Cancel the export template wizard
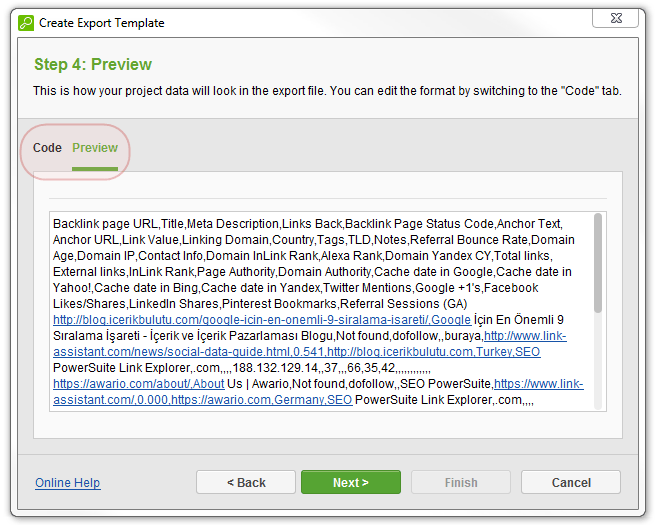Viewport: 655px width, 525px height. (571, 482)
